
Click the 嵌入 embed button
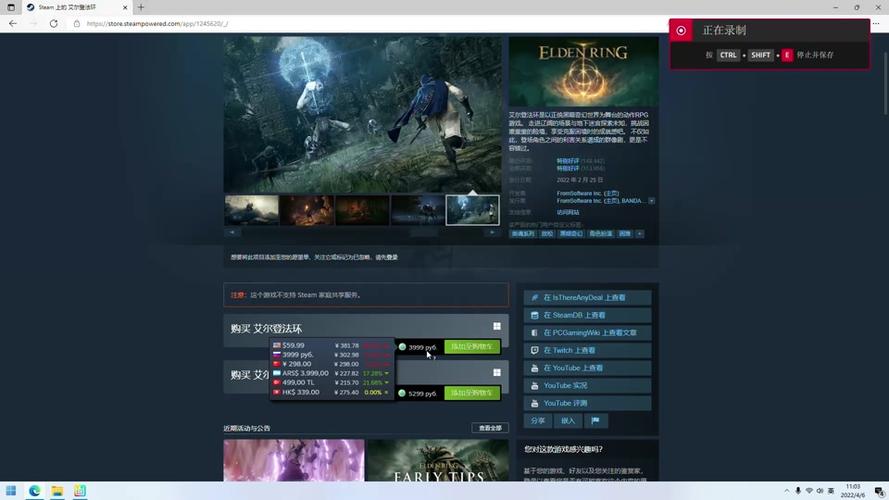(568, 421)
